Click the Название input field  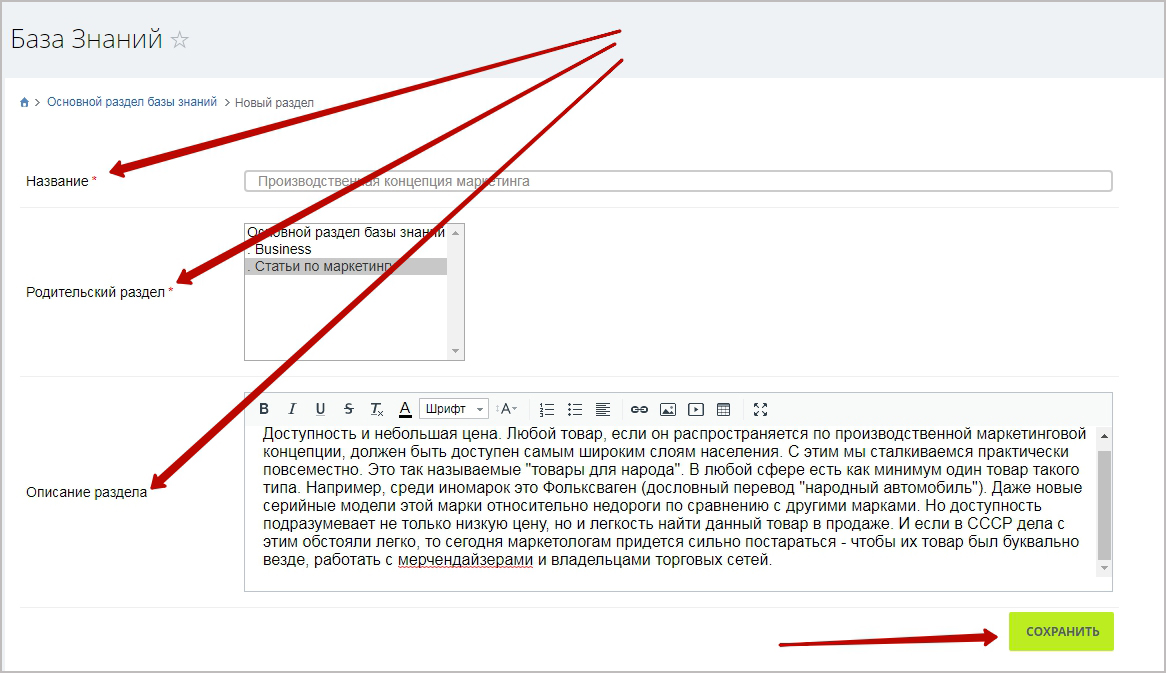(678, 181)
